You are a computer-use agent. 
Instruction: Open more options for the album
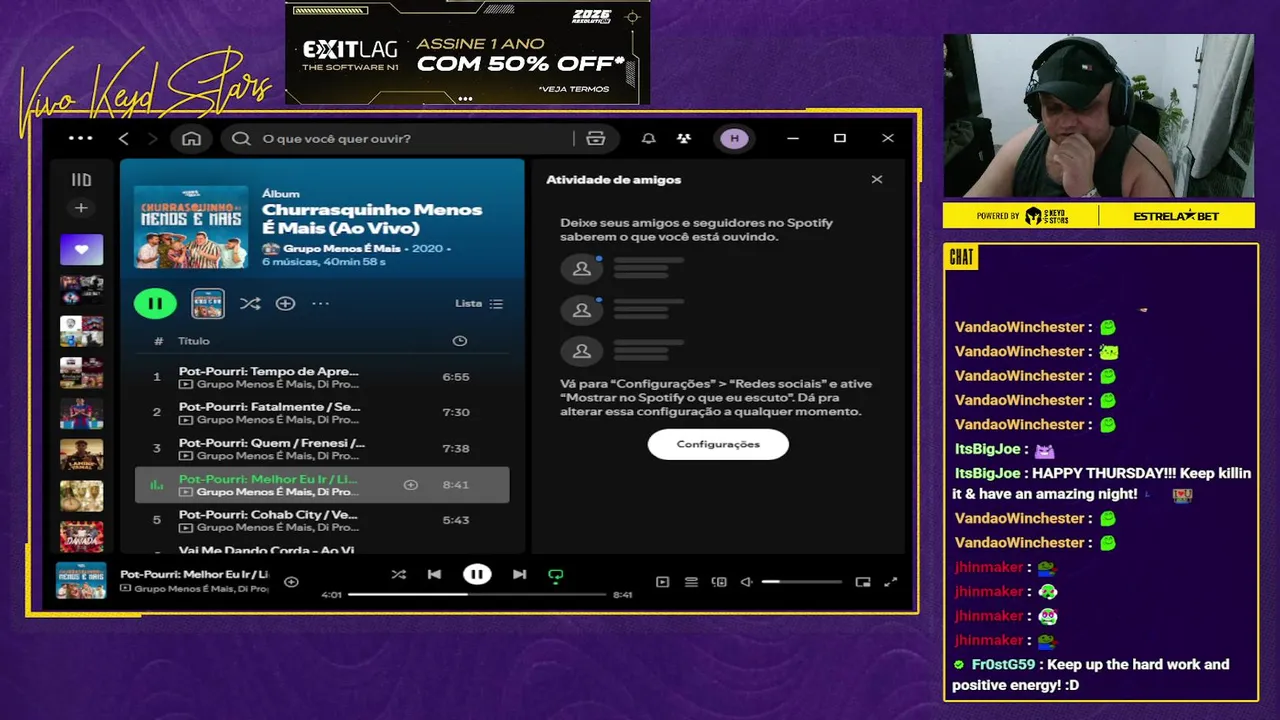(320, 303)
